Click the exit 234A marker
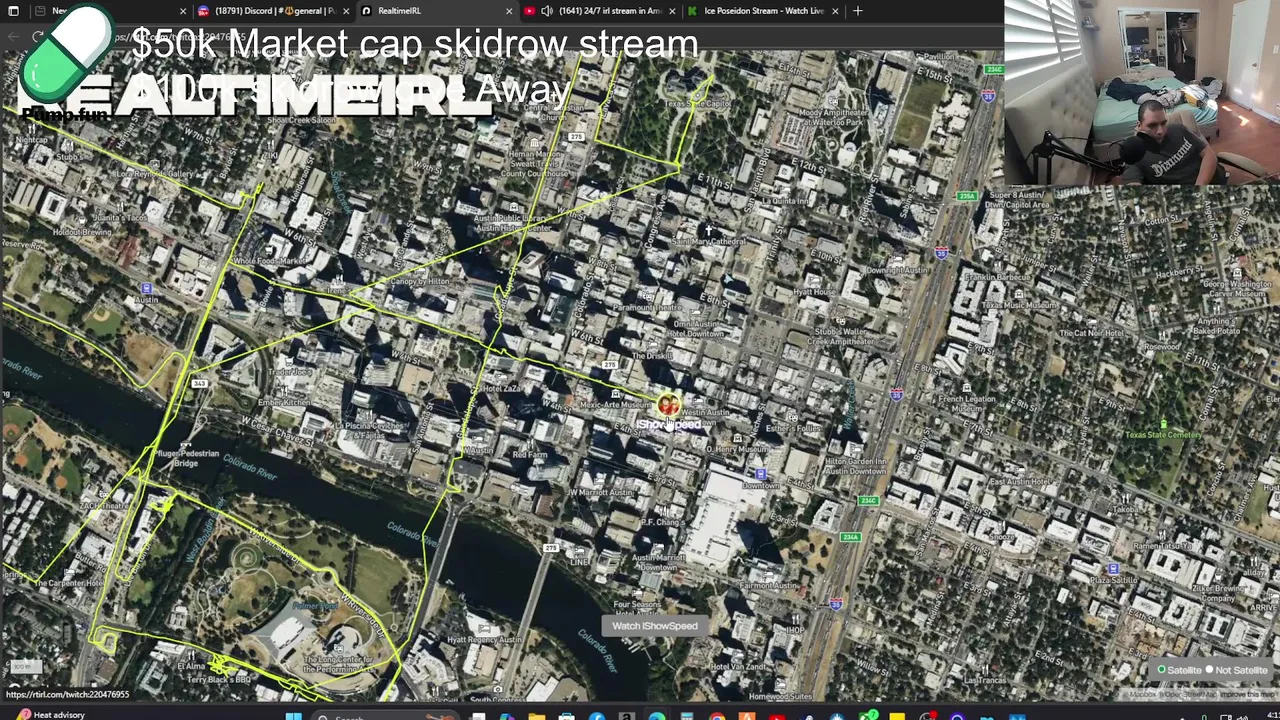 [849, 537]
